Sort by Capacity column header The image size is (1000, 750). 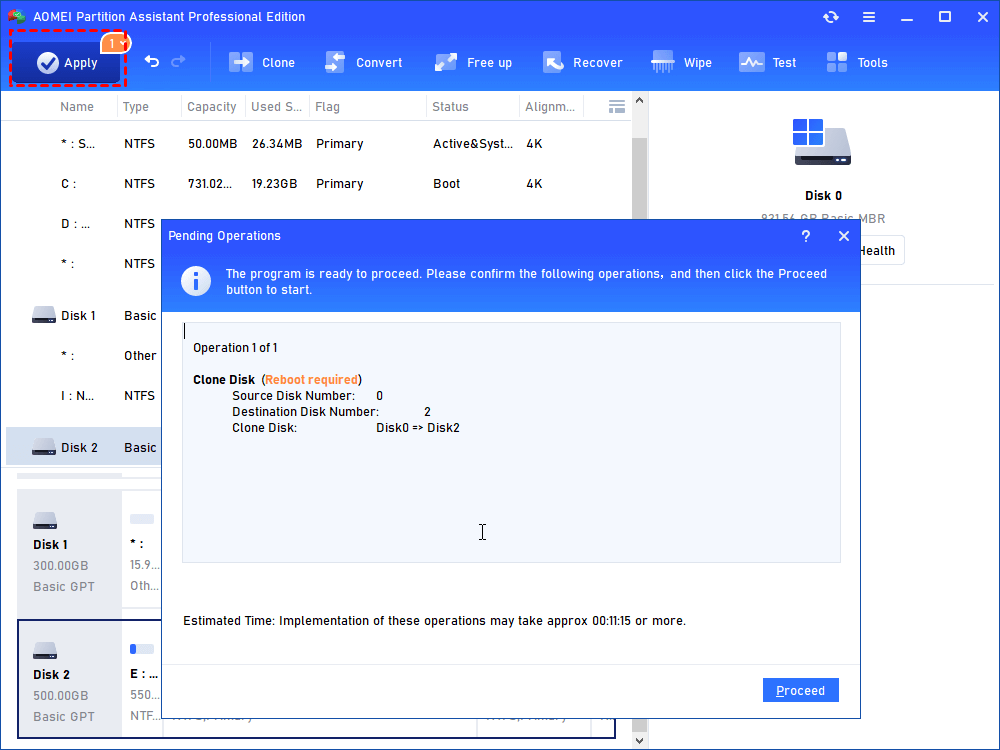tap(211, 107)
